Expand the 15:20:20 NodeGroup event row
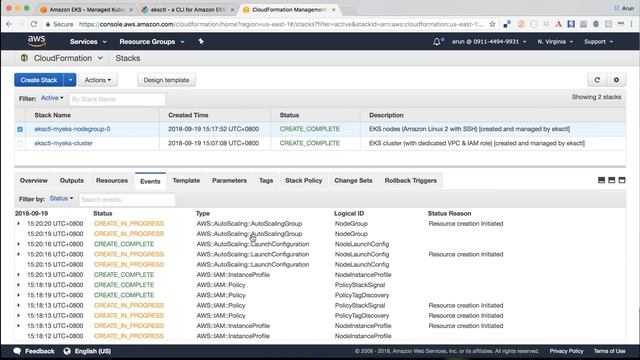 click(x=18, y=224)
